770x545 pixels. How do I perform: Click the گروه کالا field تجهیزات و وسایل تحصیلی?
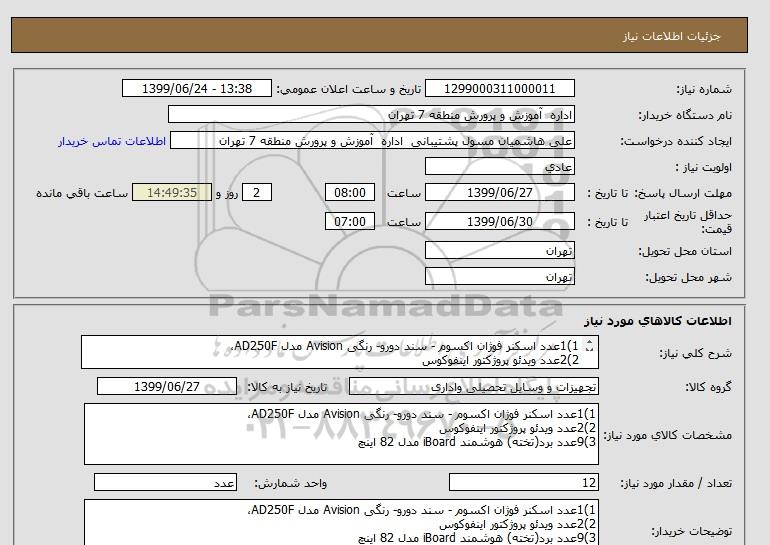(473, 386)
